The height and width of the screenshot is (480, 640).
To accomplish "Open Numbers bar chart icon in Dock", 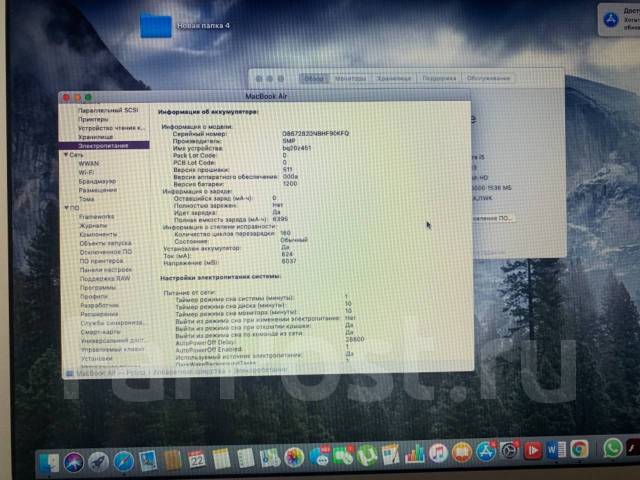I will click(414, 454).
